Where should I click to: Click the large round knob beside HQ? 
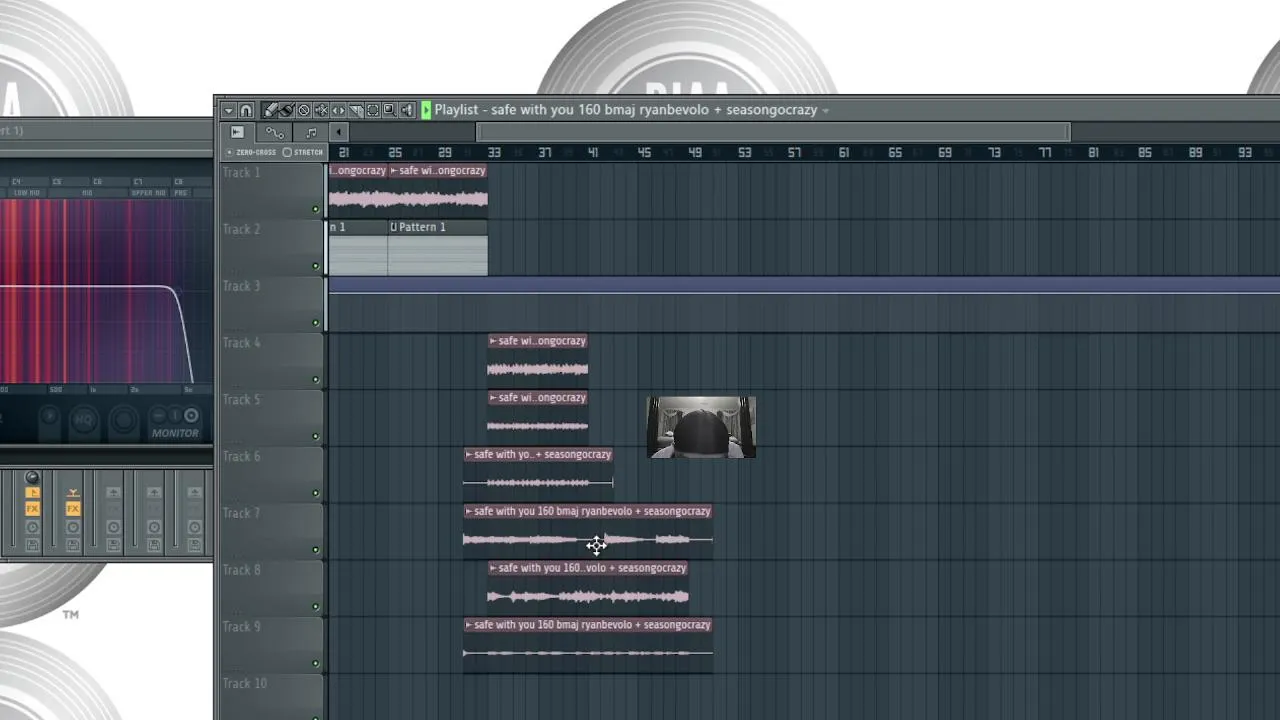click(123, 420)
